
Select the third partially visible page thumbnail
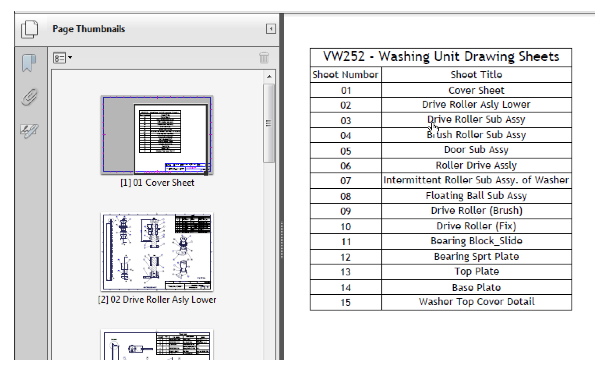[157, 345]
